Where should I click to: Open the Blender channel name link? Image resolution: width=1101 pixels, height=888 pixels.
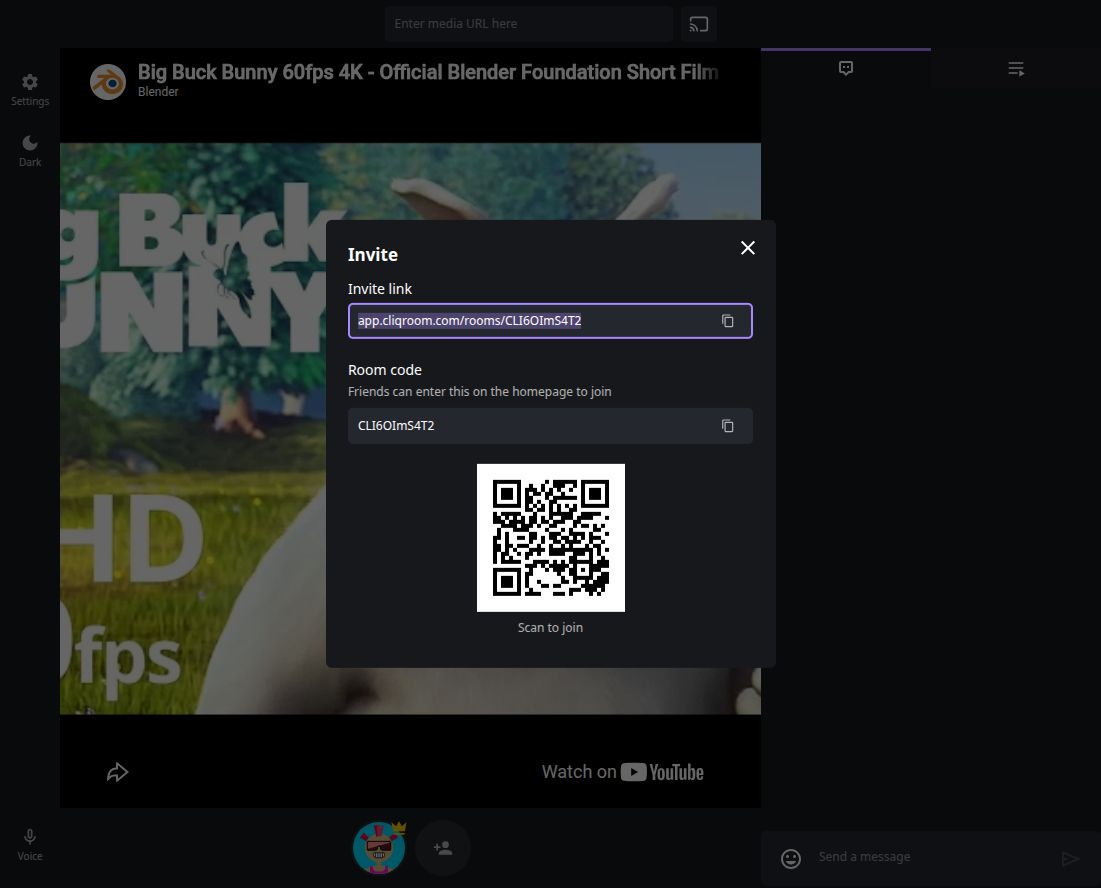[x=158, y=92]
